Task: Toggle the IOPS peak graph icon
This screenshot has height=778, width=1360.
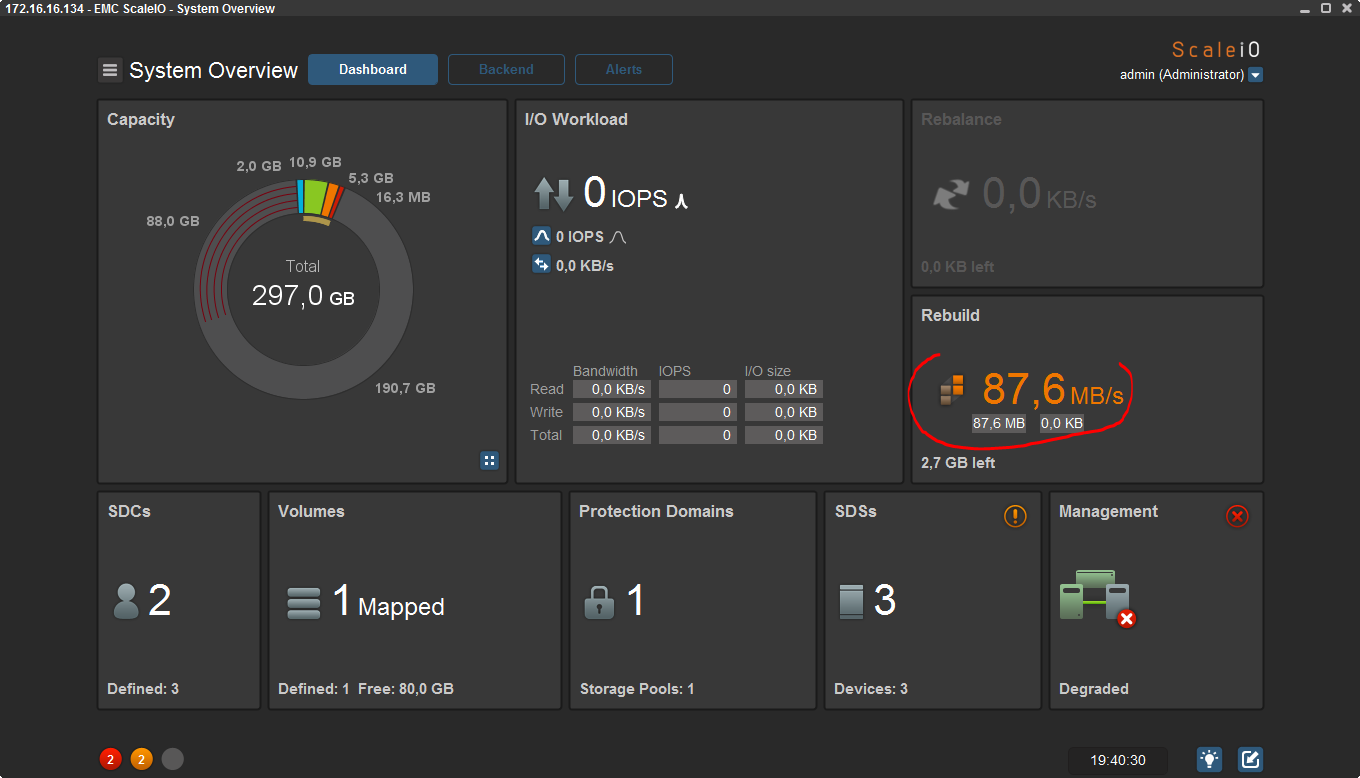Action: pyautogui.click(x=541, y=237)
